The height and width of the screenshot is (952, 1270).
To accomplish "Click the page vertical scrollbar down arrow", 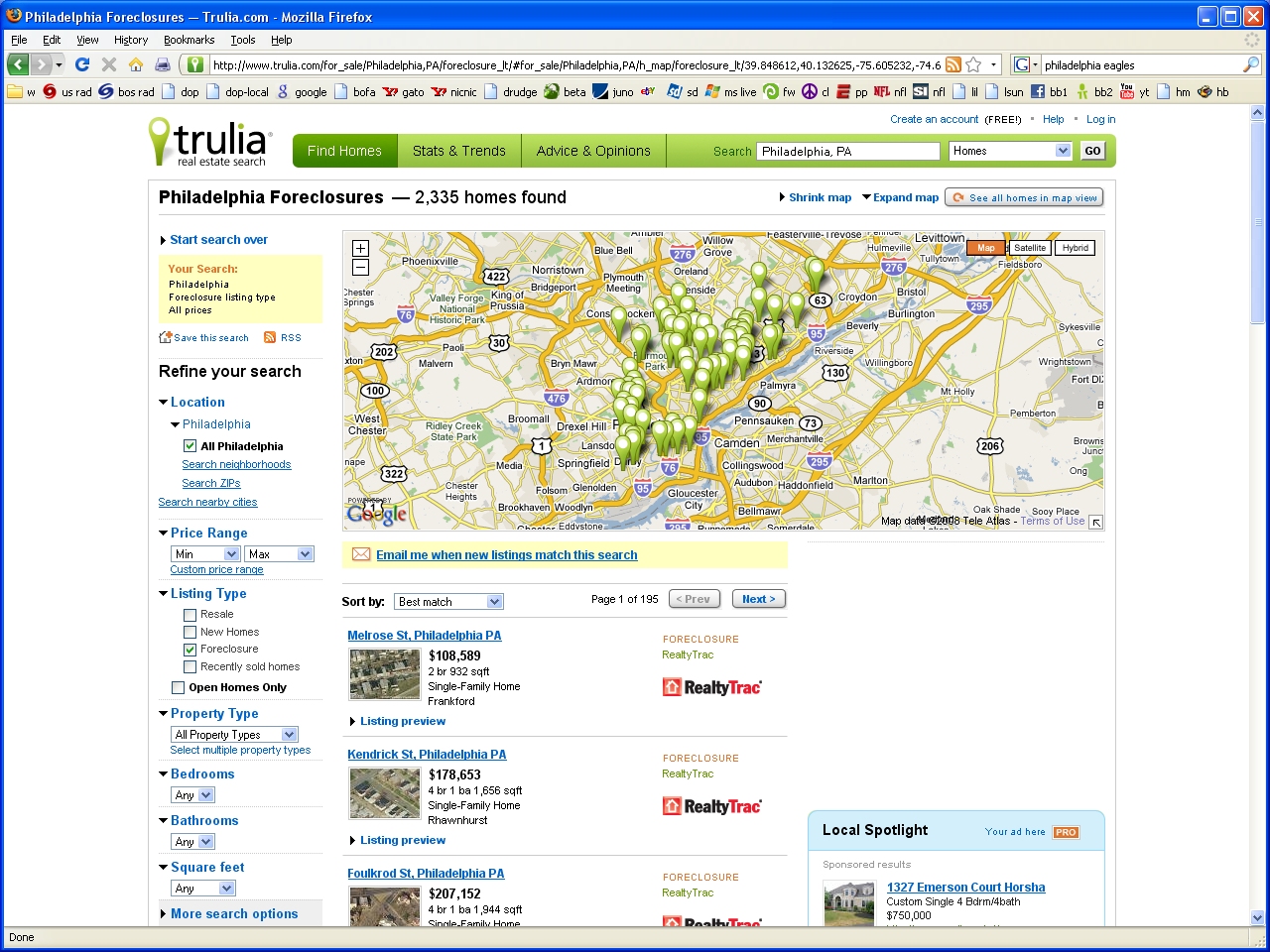I will point(1258,917).
